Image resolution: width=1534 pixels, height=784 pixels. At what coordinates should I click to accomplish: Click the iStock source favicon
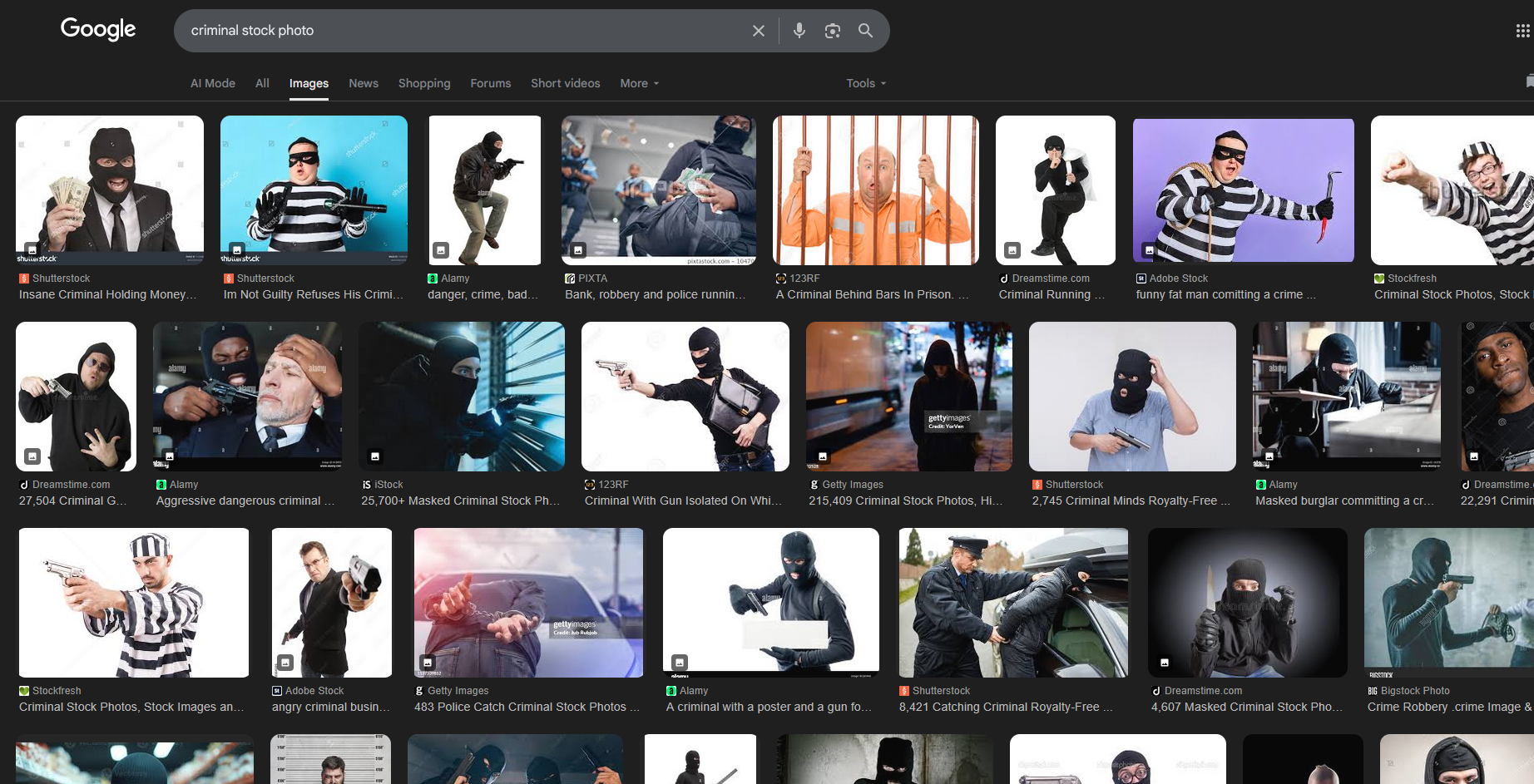367,485
